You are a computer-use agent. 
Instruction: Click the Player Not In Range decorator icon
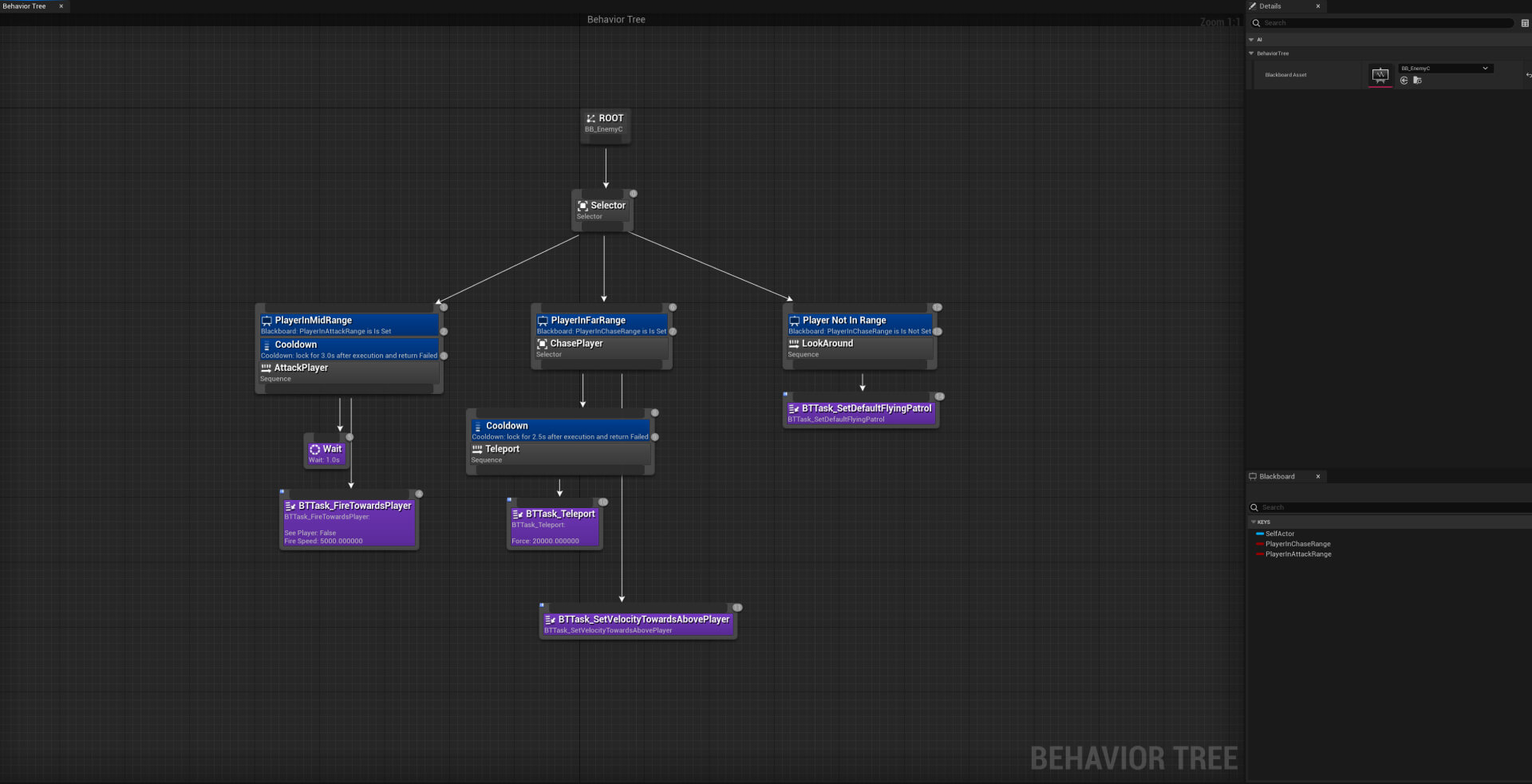(794, 321)
